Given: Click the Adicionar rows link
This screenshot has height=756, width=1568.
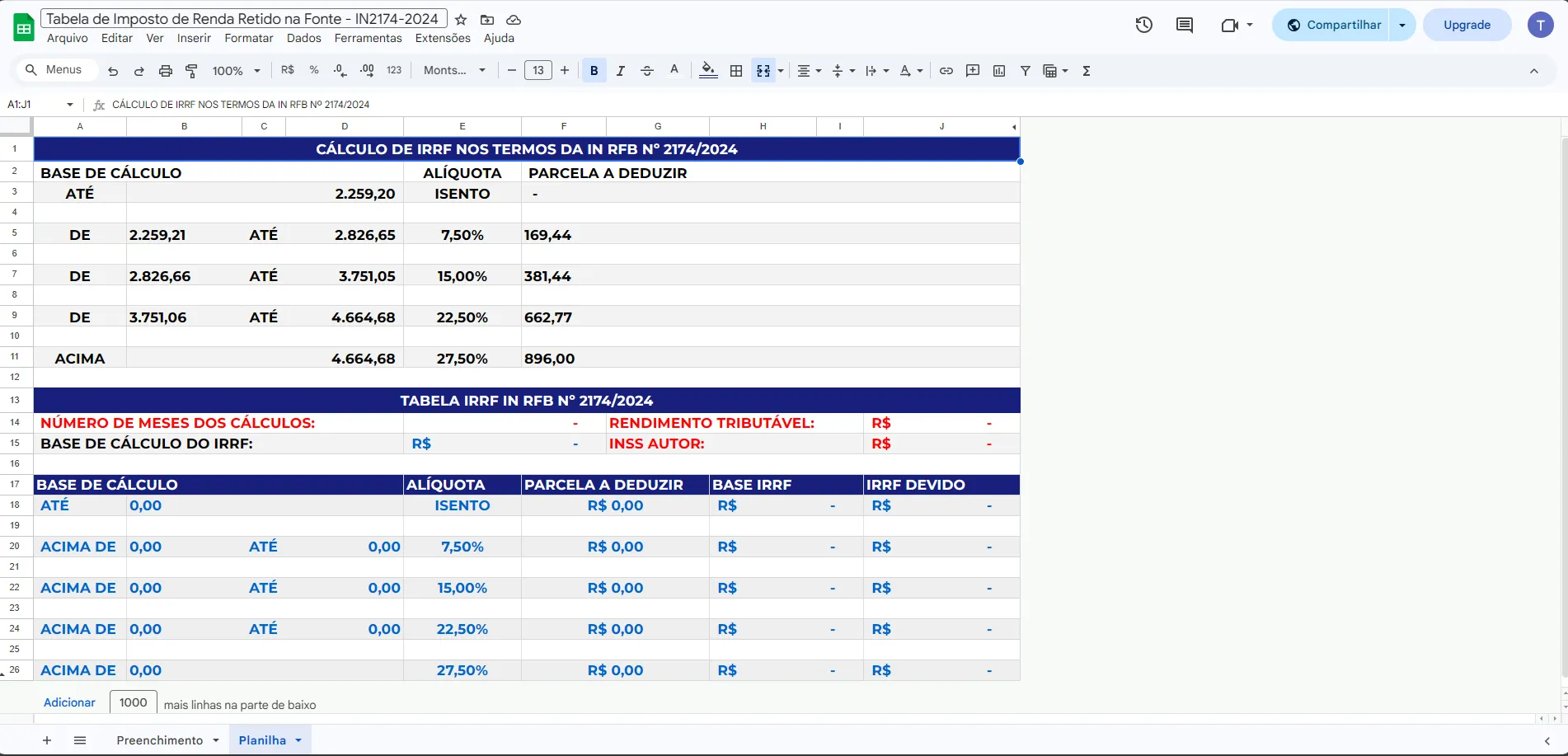Looking at the screenshot, I should [69, 702].
